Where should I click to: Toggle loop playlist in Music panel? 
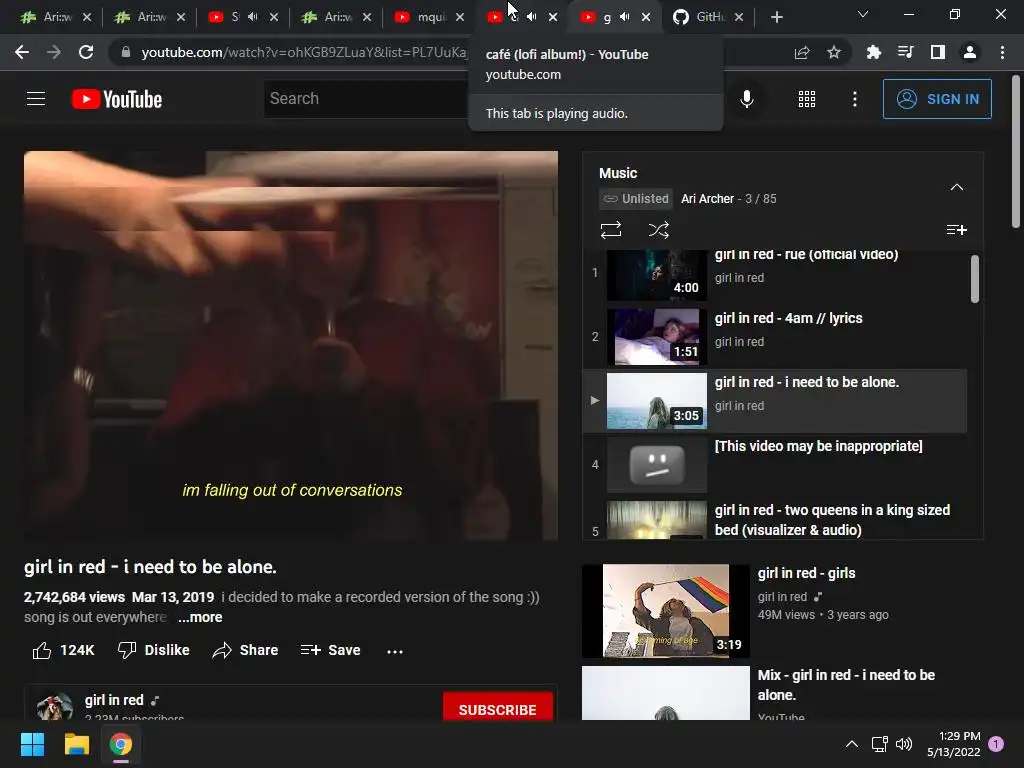611,230
